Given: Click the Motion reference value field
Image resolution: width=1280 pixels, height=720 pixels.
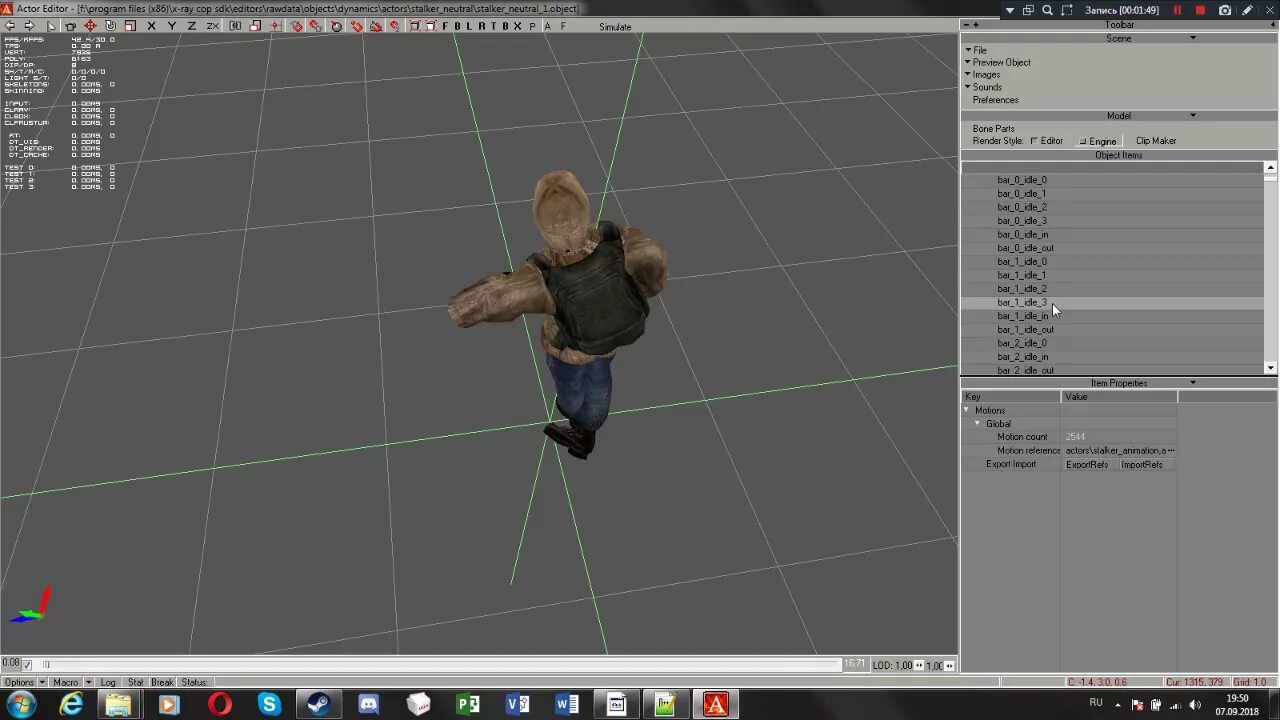Looking at the screenshot, I should tap(1119, 451).
